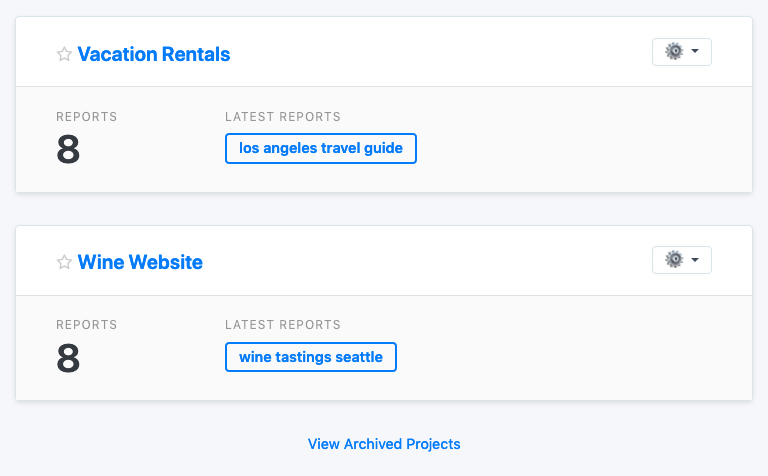Star the Vacation Rentals project

64,54
